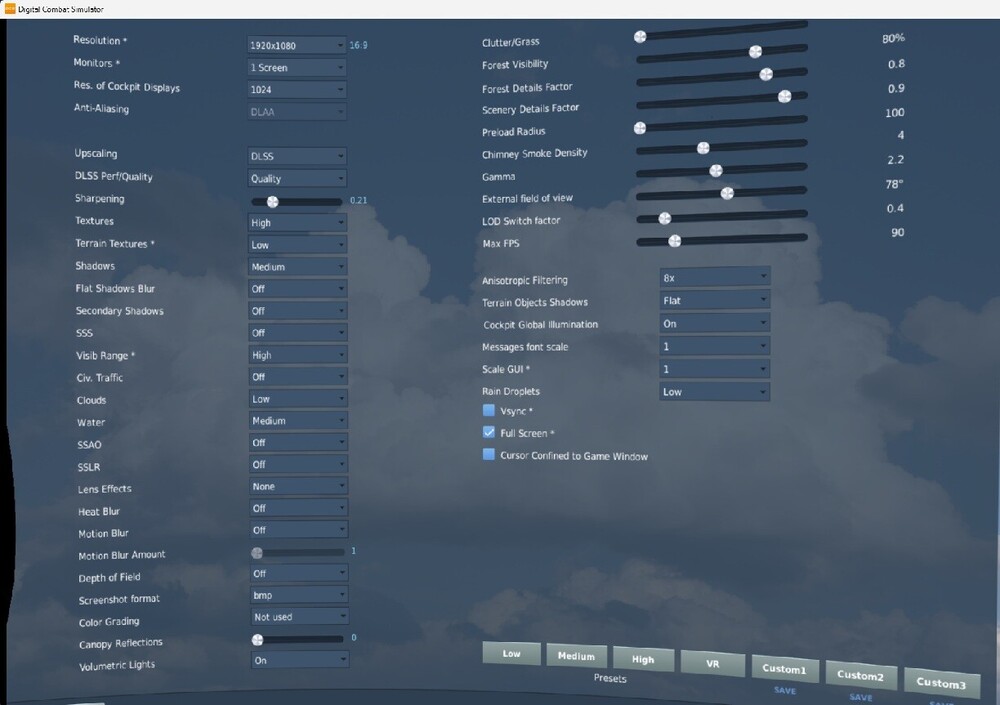This screenshot has height=705, width=1000.
Task: Open the Resolution dropdown
Action: point(297,45)
